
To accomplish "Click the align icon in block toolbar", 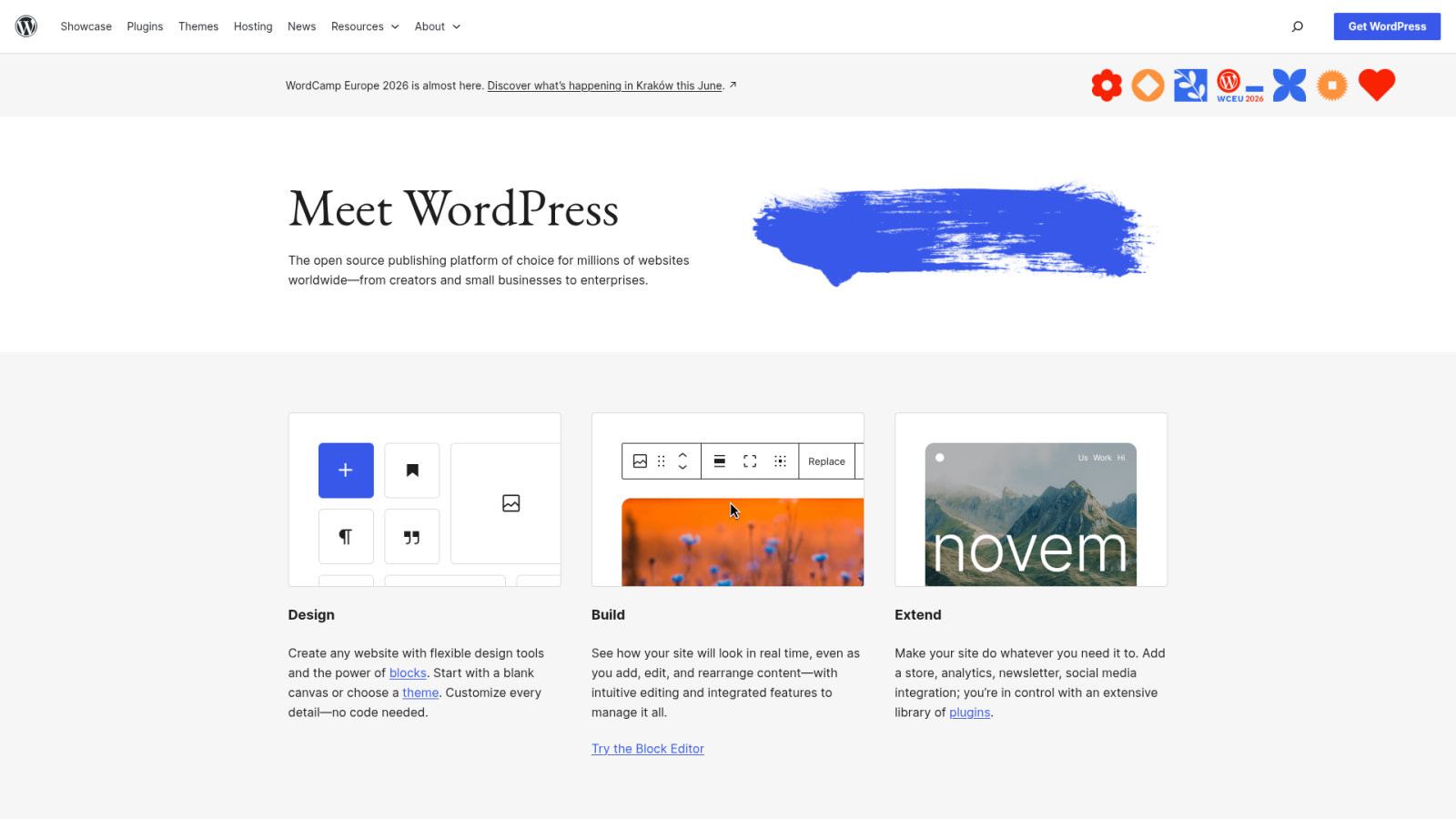I will [x=720, y=461].
